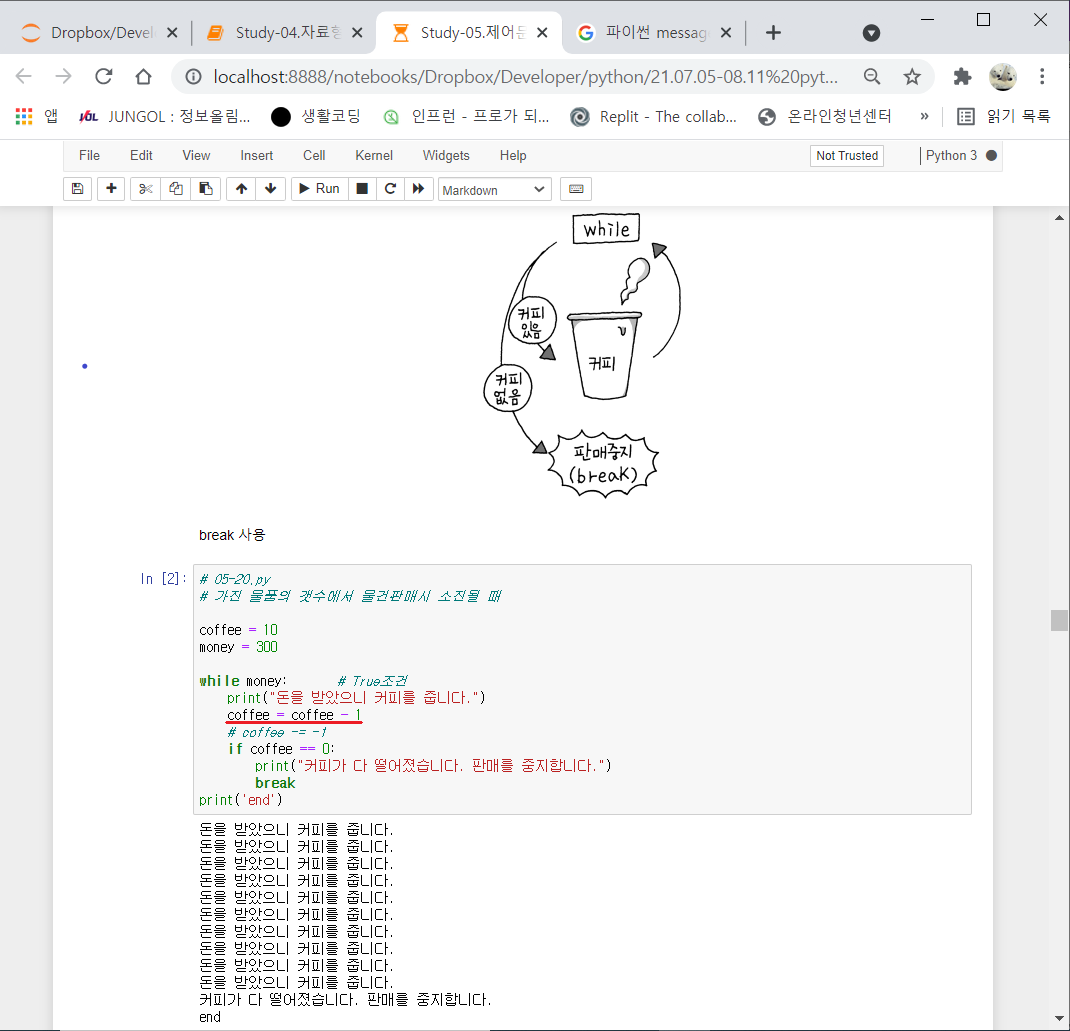The image size is (1070, 1031).
Task: Open a new browser tab
Action: click(773, 33)
